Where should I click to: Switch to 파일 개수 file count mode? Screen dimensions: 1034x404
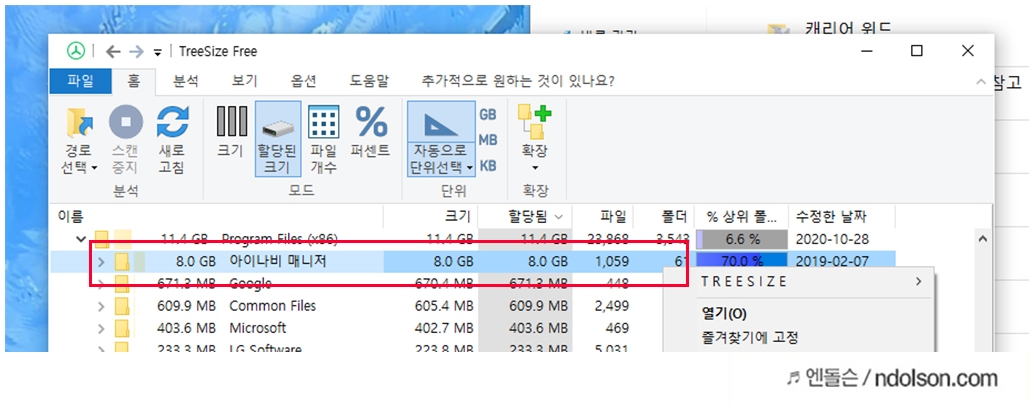324,140
